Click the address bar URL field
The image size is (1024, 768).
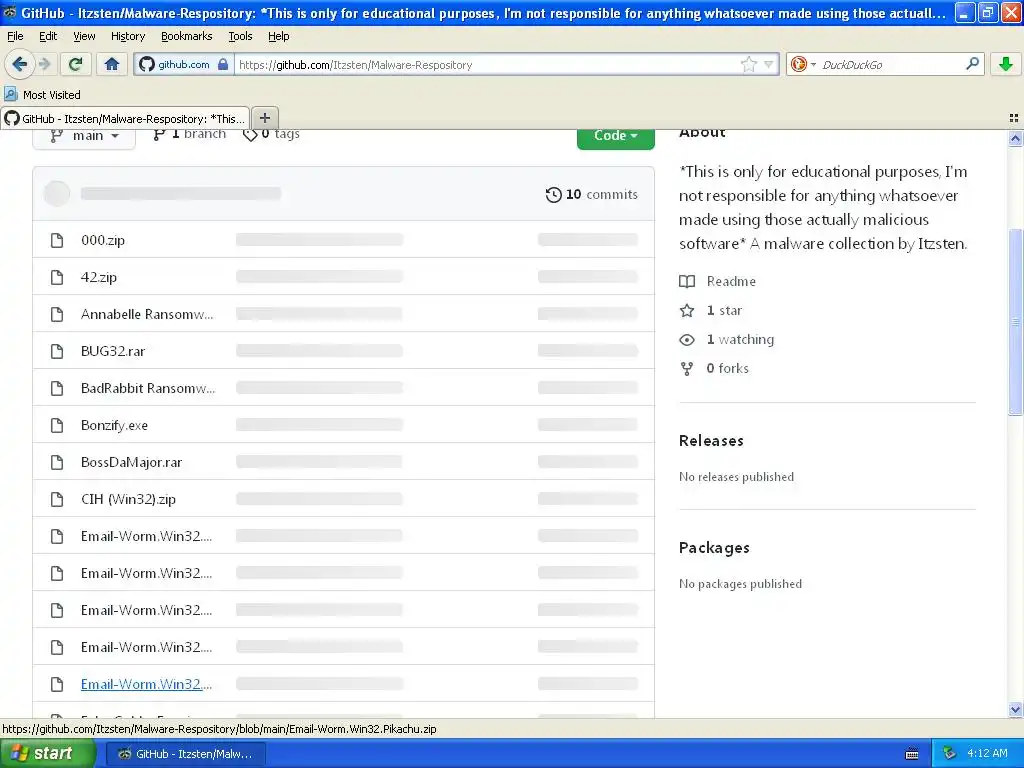tap(487, 64)
